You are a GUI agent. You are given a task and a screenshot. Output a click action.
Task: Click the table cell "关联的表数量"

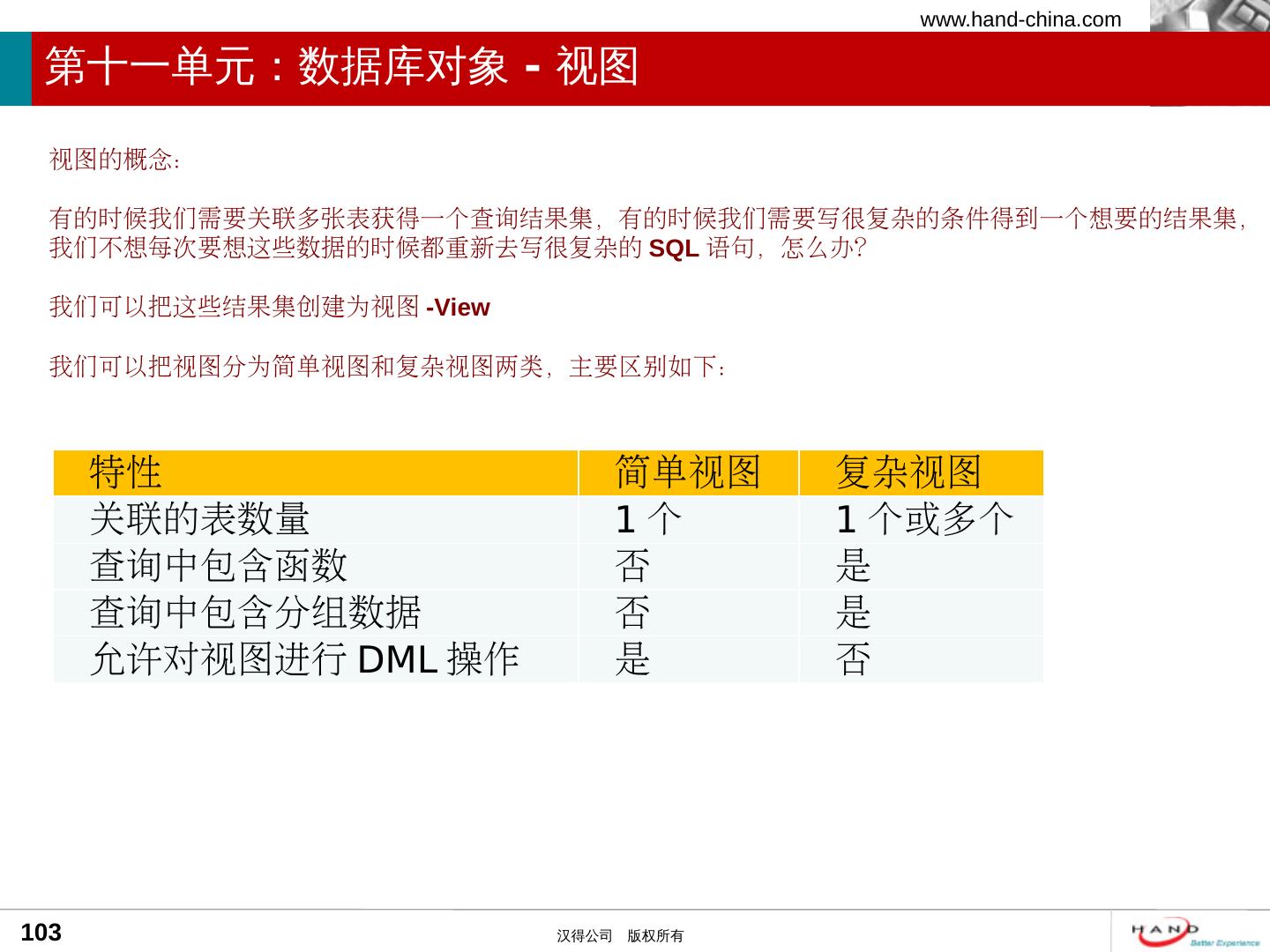pyautogui.click(x=316, y=519)
